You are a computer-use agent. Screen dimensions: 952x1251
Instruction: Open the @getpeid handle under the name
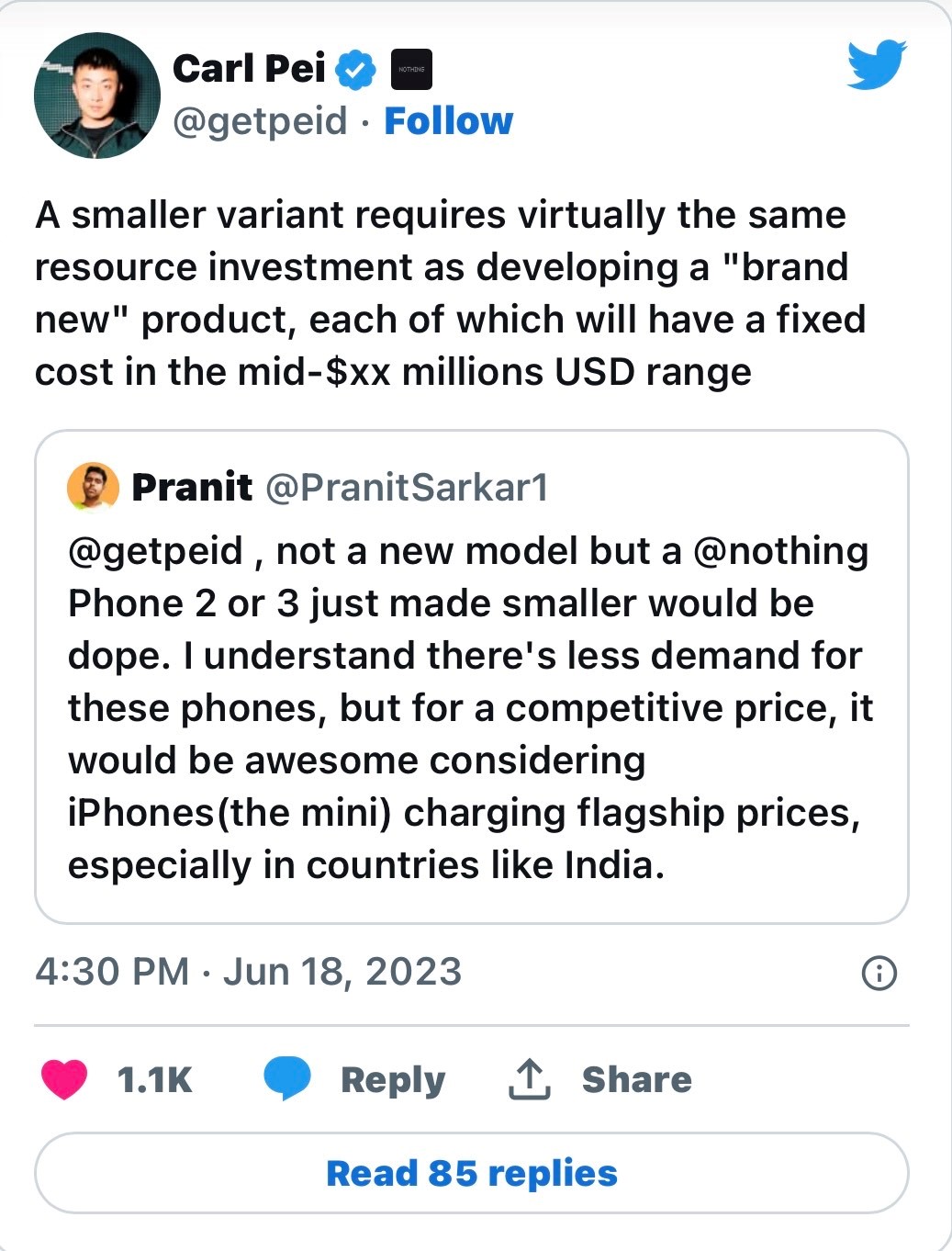[260, 121]
